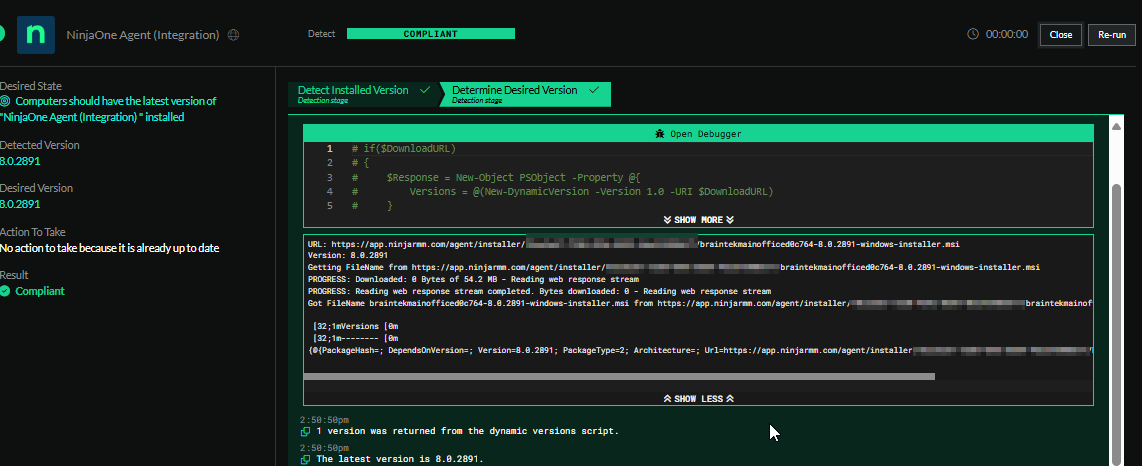
Task: Expand script with Show More
Action: (x=698, y=219)
